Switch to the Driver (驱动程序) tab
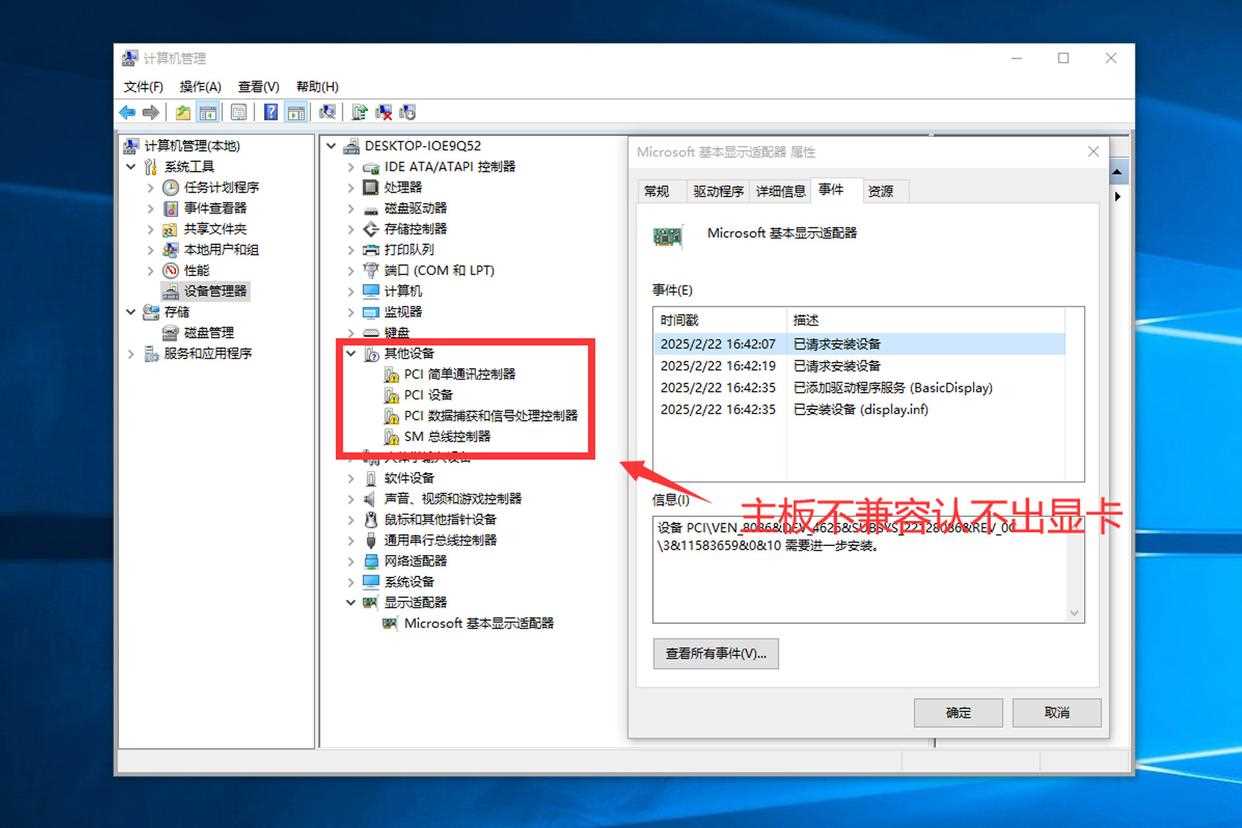1242x828 pixels. tap(718, 191)
